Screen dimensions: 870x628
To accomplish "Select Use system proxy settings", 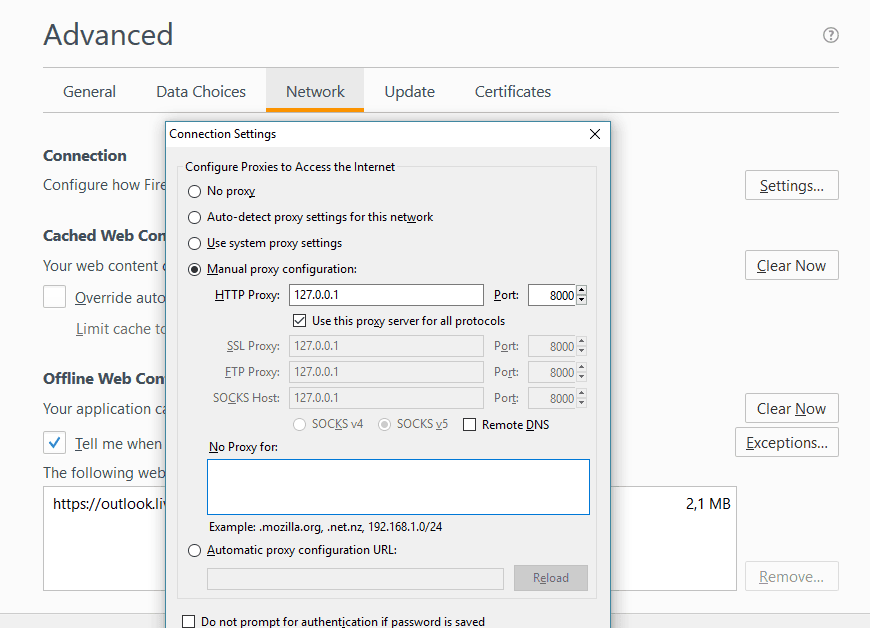I will (x=195, y=243).
